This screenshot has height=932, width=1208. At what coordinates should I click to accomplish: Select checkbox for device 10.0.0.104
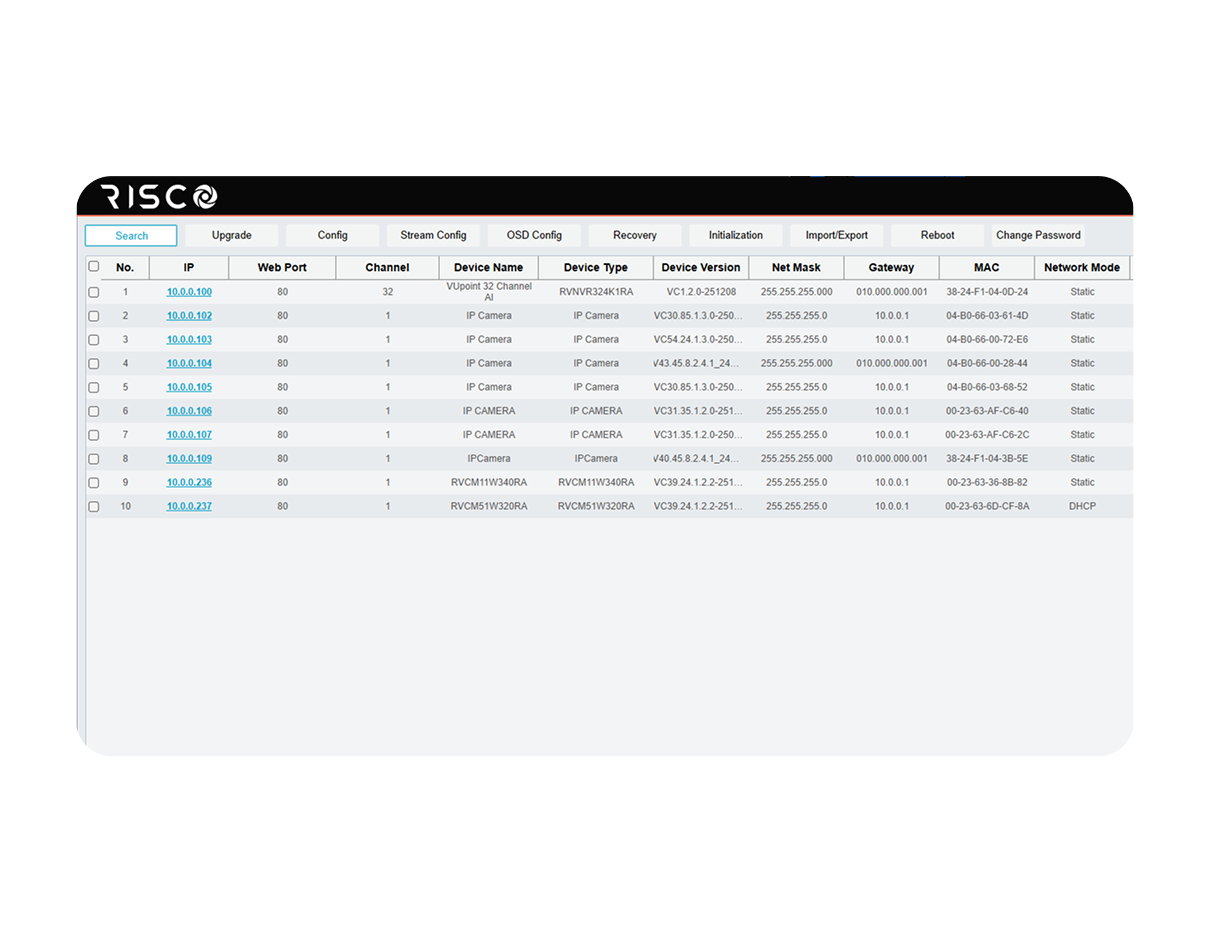click(x=94, y=364)
